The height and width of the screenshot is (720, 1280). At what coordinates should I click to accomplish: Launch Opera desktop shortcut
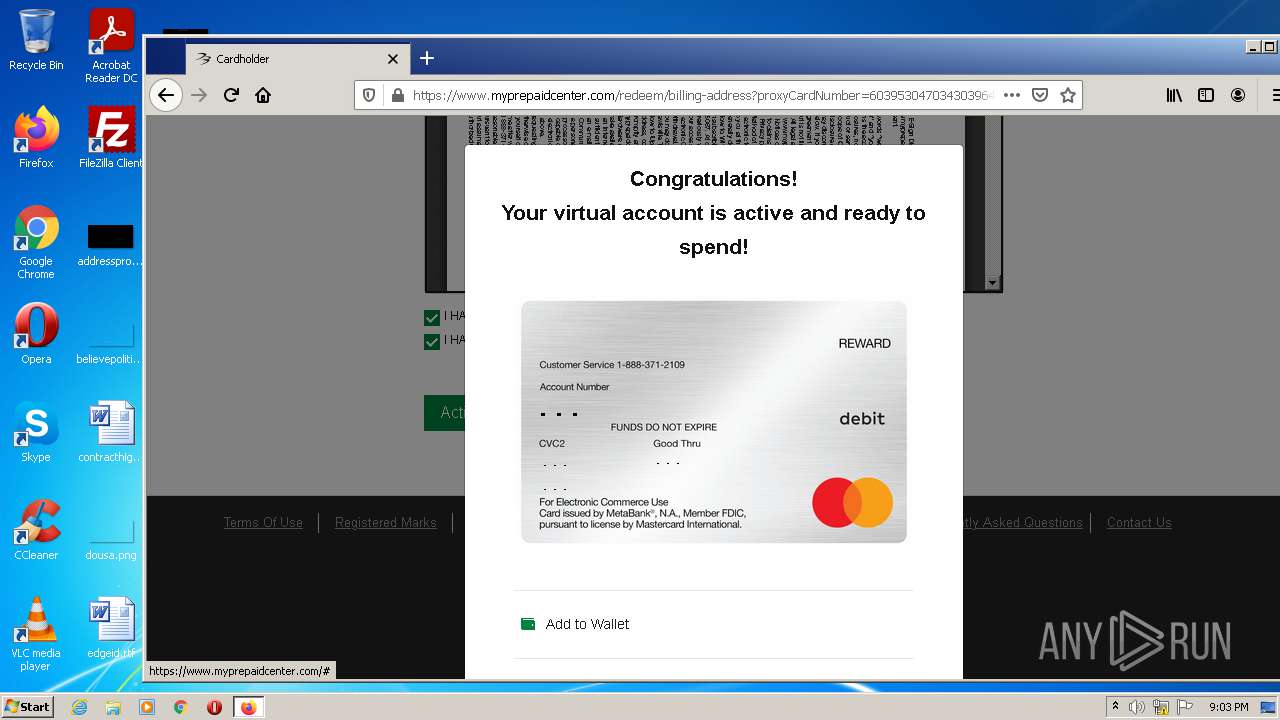pos(36,334)
